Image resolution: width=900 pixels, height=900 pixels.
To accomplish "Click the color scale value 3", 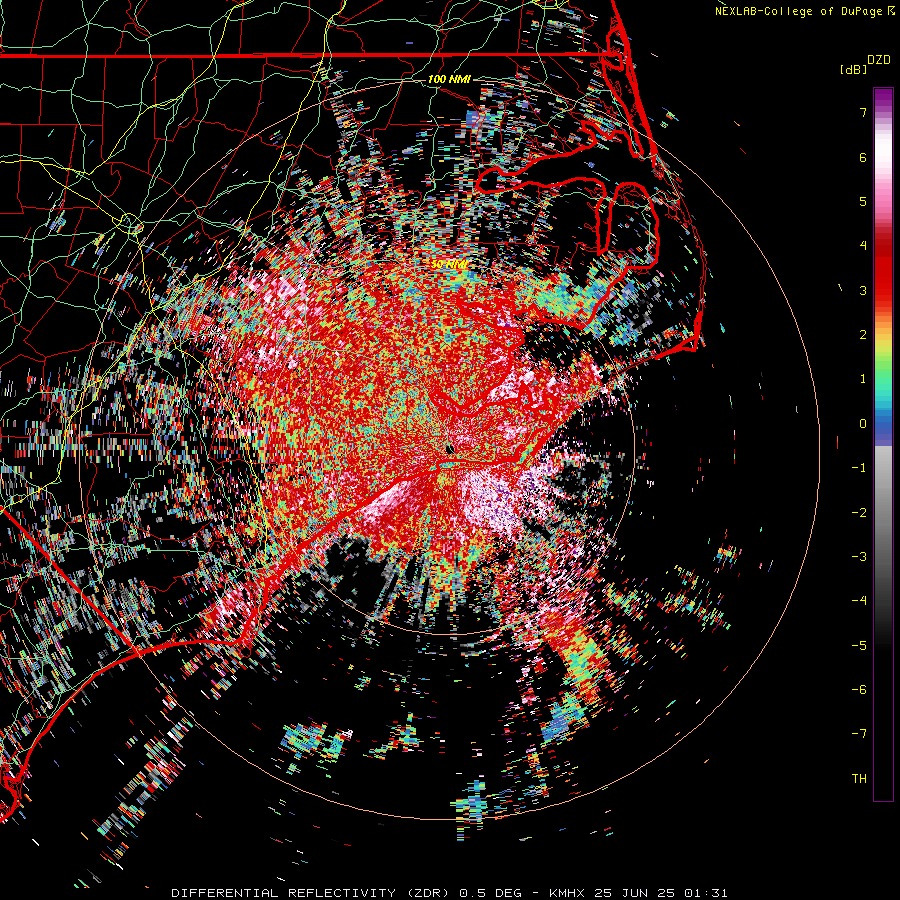I will coord(863,290).
